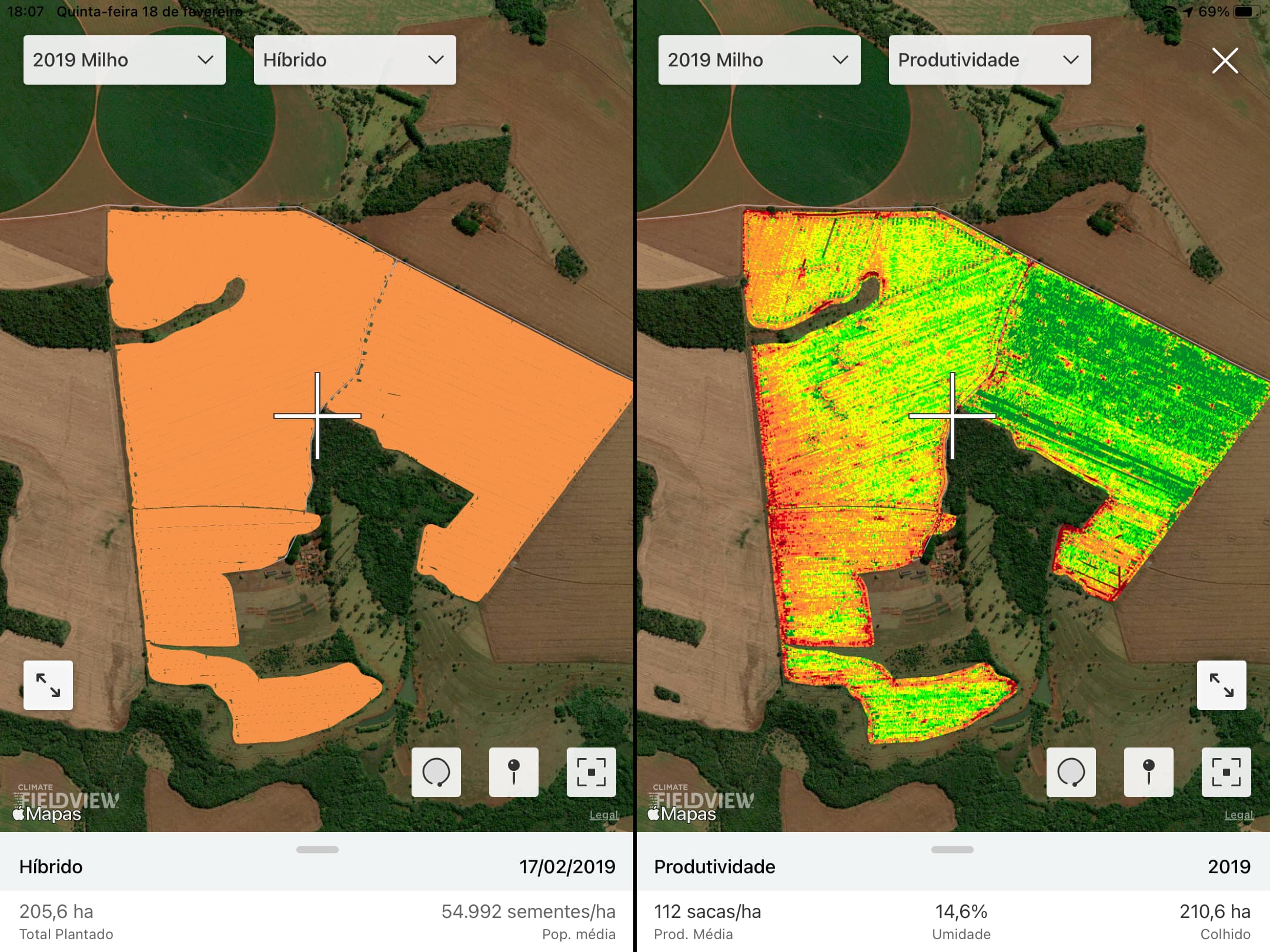Open Legal link on left map
The height and width of the screenshot is (952, 1270).
[604, 815]
